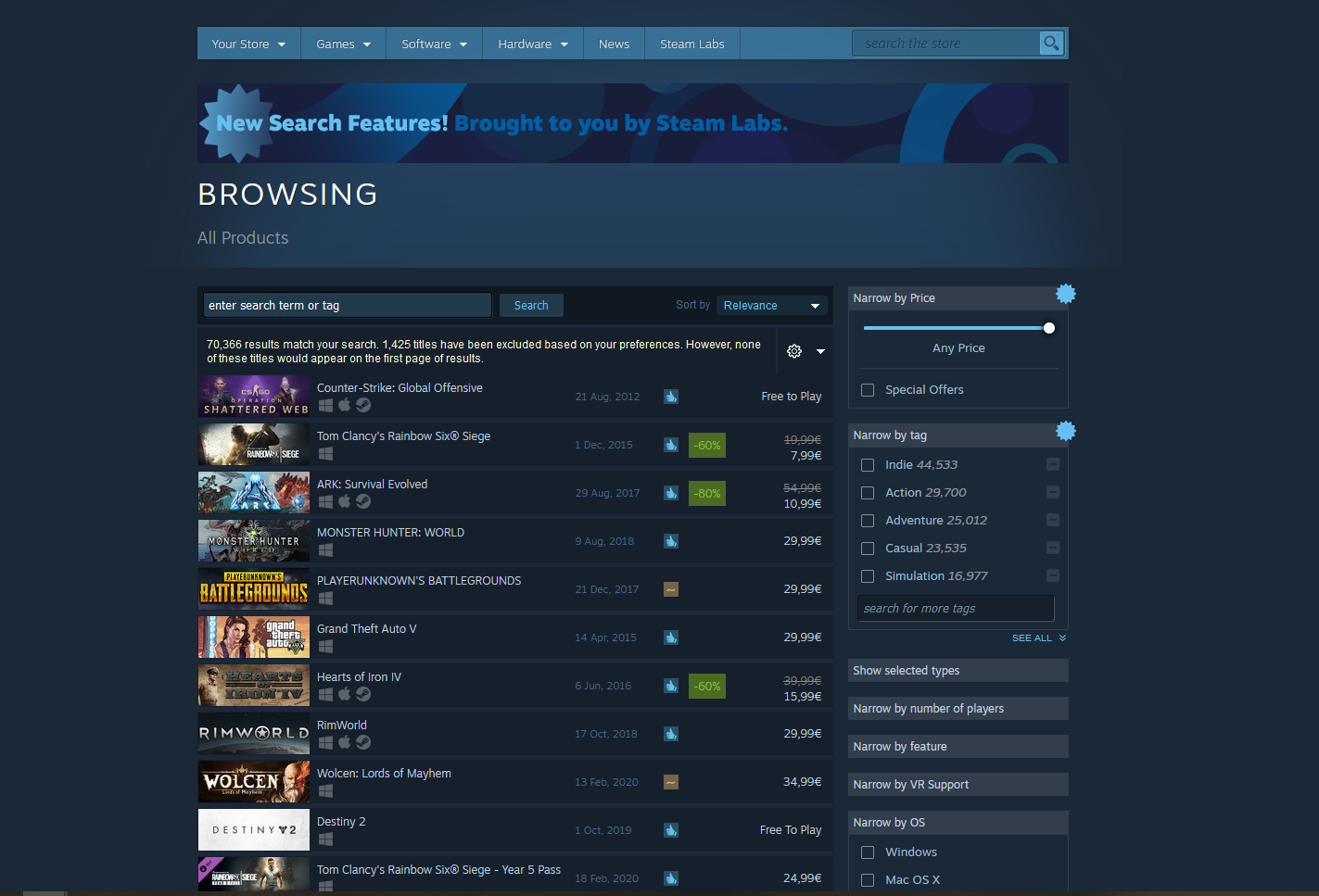Check the Action tag filter
Viewport: 1319px width, 896px height.
click(x=868, y=493)
